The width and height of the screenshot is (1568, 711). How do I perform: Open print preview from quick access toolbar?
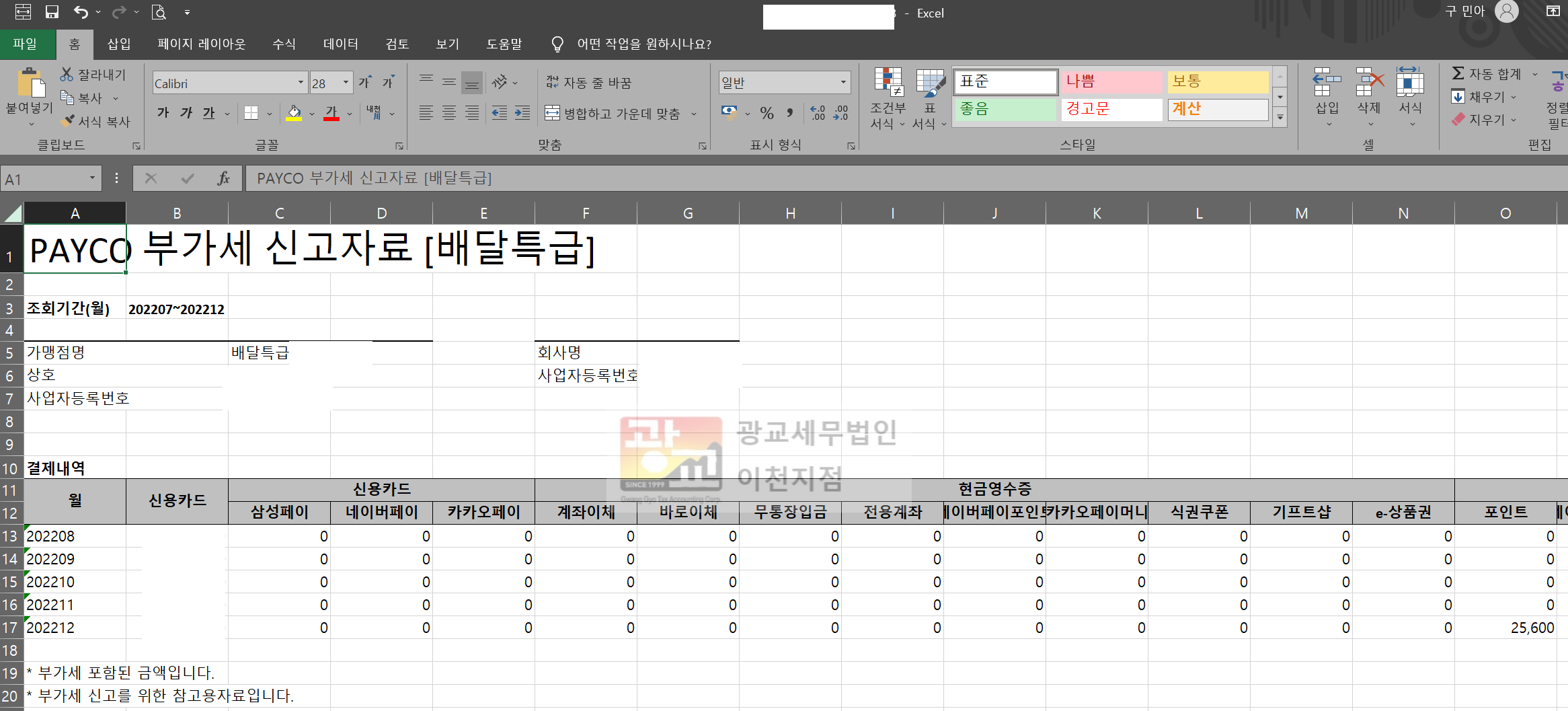click(x=159, y=12)
